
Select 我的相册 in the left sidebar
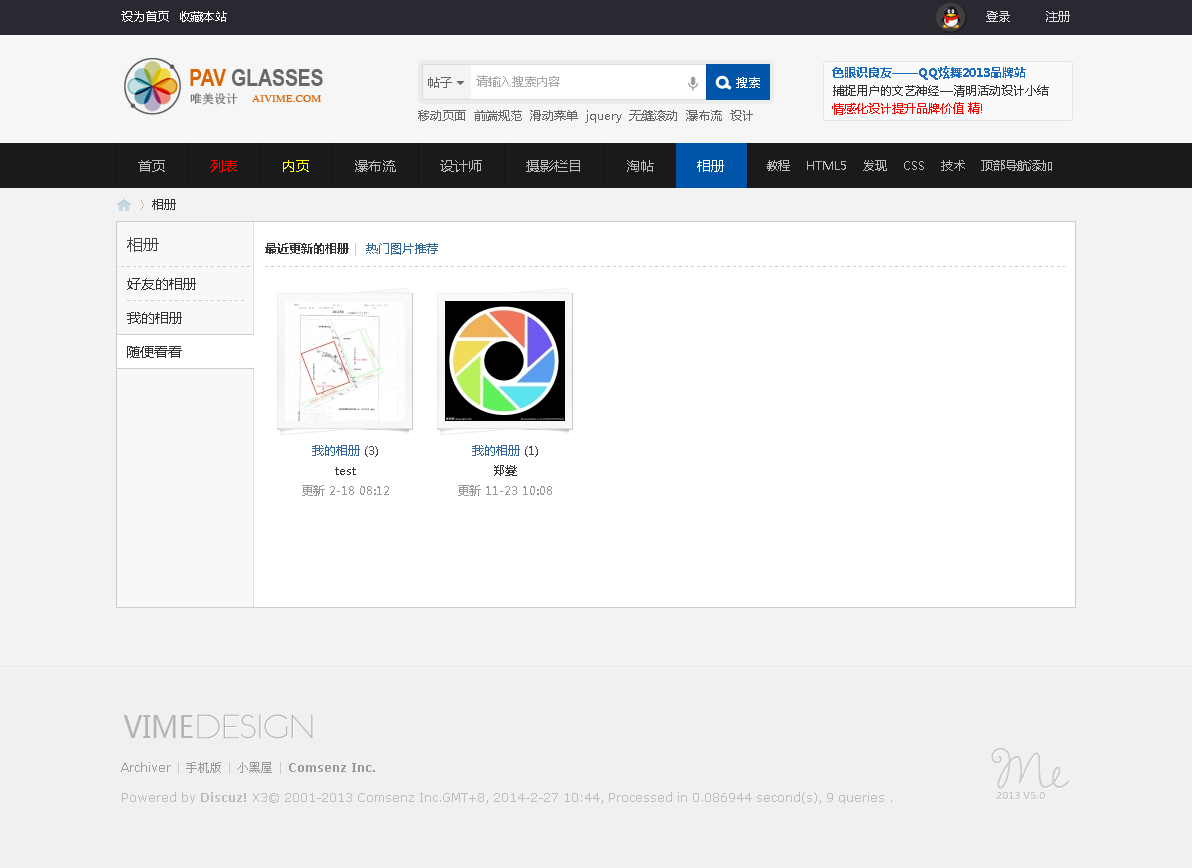155,318
